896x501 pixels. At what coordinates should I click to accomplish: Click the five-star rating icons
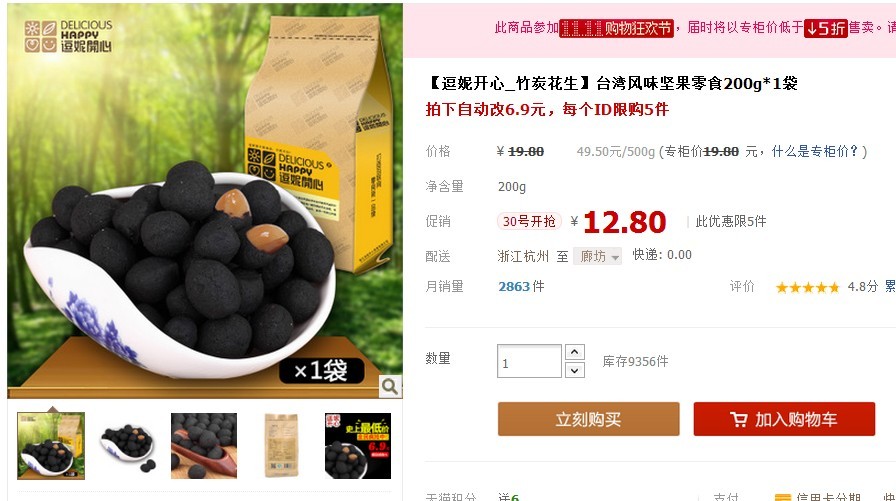[x=807, y=287]
